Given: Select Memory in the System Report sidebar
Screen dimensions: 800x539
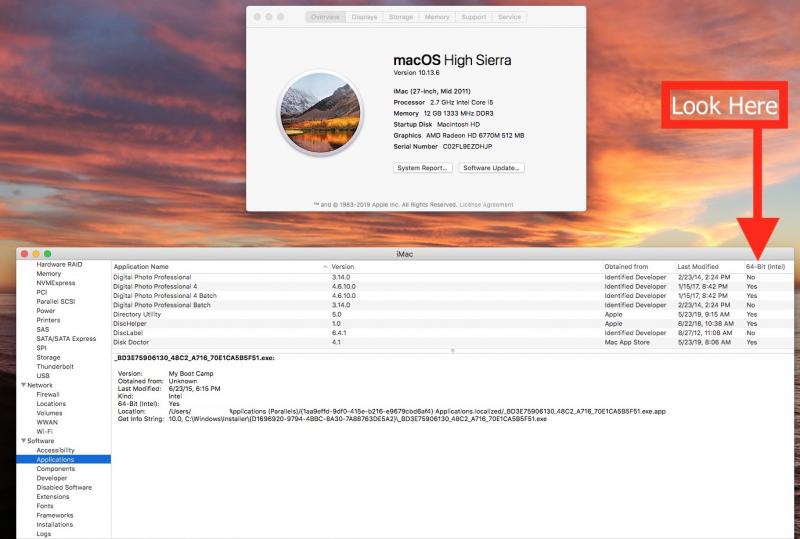Looking at the screenshot, I should click(x=48, y=274).
